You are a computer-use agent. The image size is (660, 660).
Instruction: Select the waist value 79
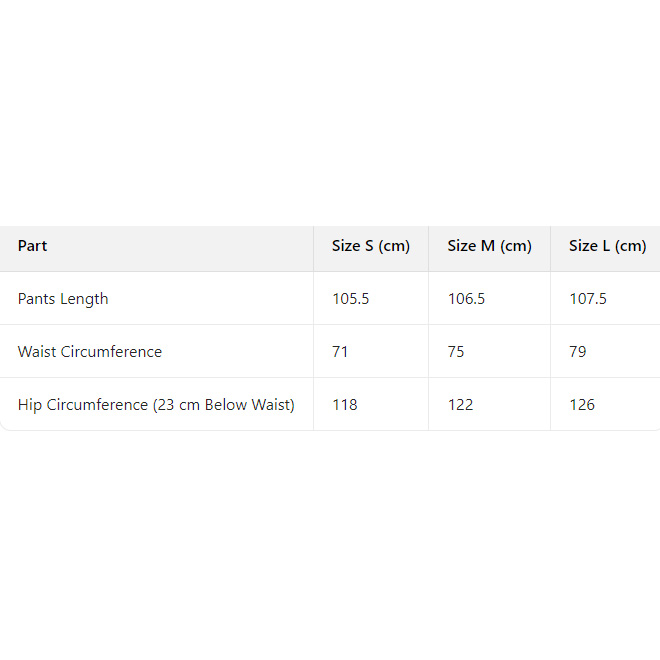point(577,352)
